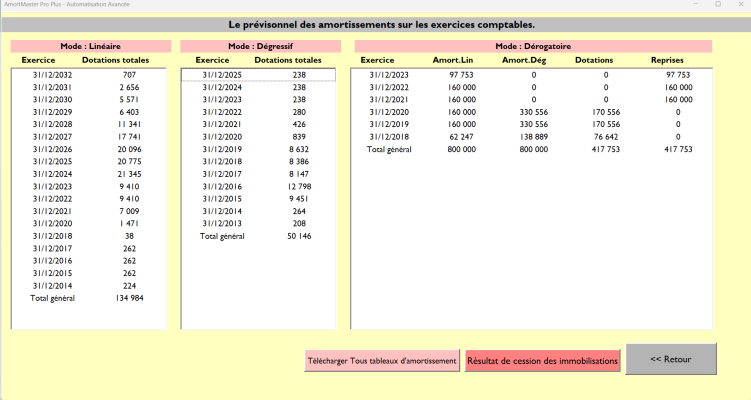The width and height of the screenshot is (751, 400).
Task: Select Dérogatoire row 31/12/2020
Action: pos(531,112)
